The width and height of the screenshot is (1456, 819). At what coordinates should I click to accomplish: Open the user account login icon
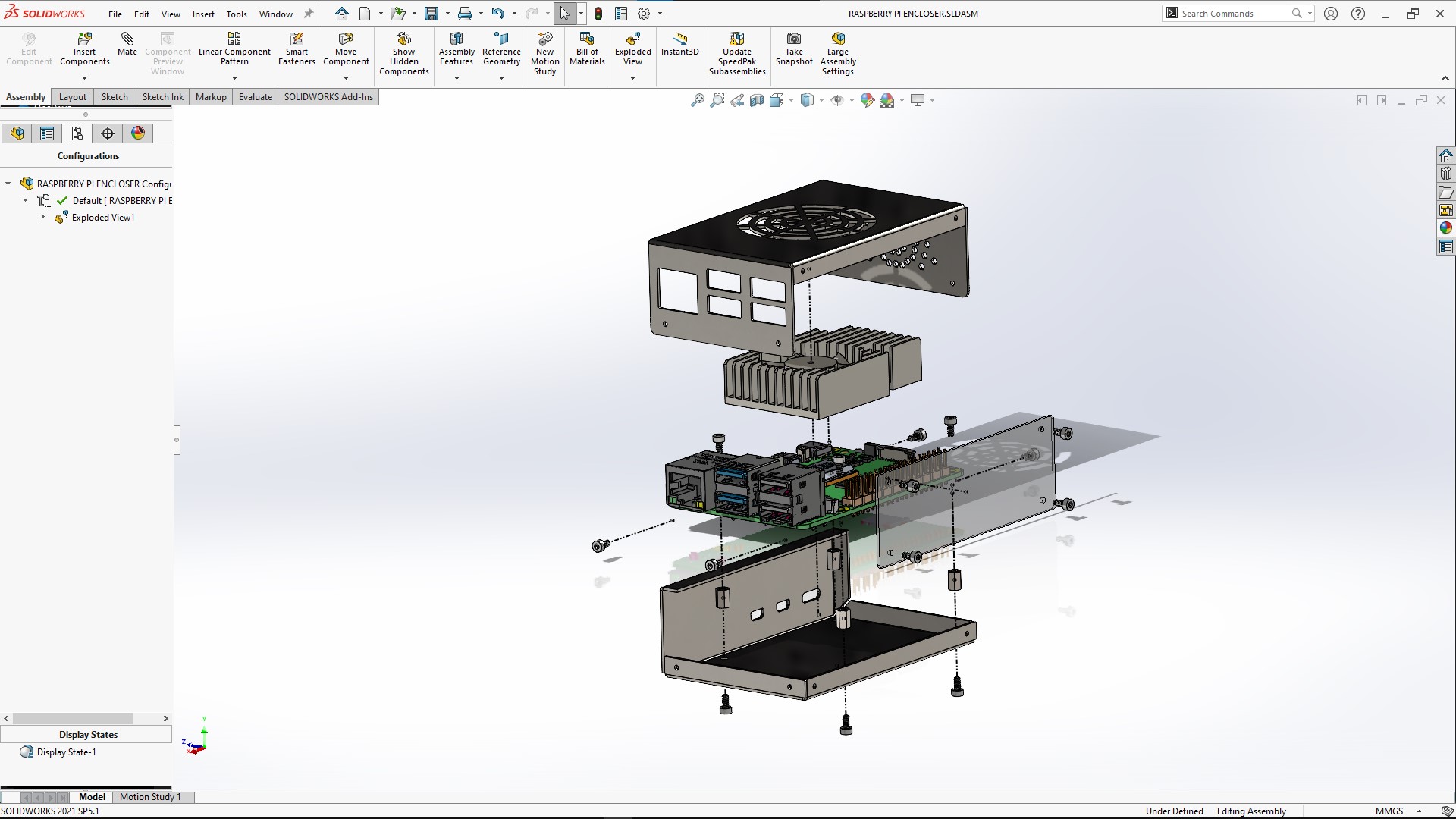[x=1331, y=14]
